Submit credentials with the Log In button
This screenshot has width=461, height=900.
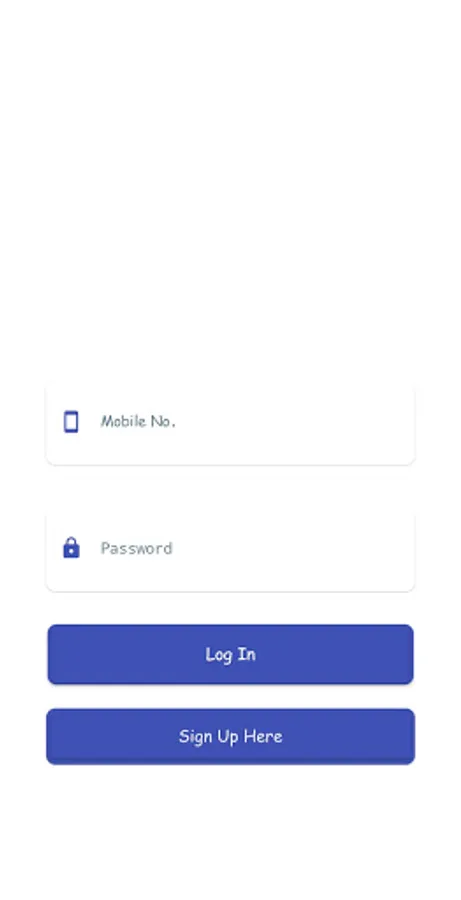pos(230,654)
